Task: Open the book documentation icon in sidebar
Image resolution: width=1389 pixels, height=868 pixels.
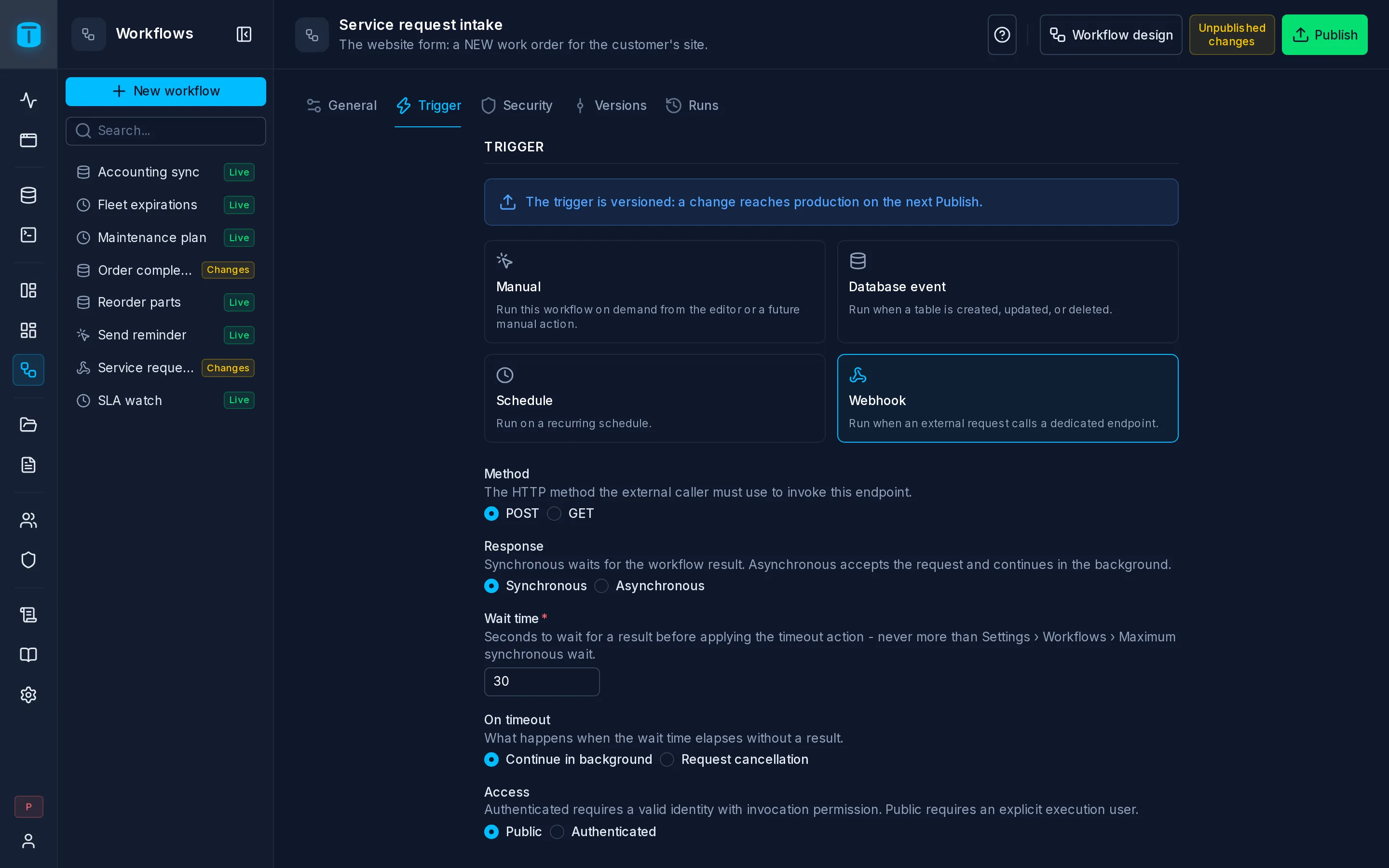Action: click(28, 654)
